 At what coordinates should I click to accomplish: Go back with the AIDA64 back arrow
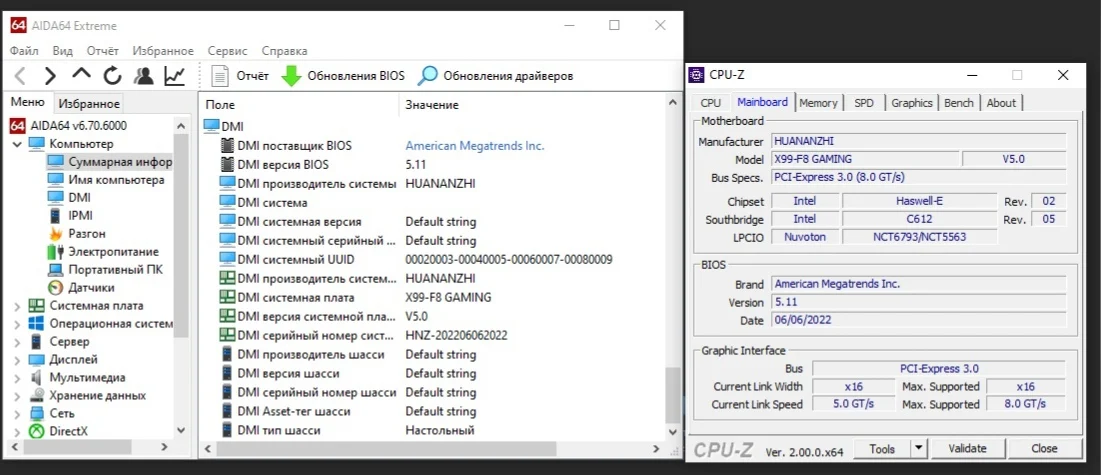(20, 75)
